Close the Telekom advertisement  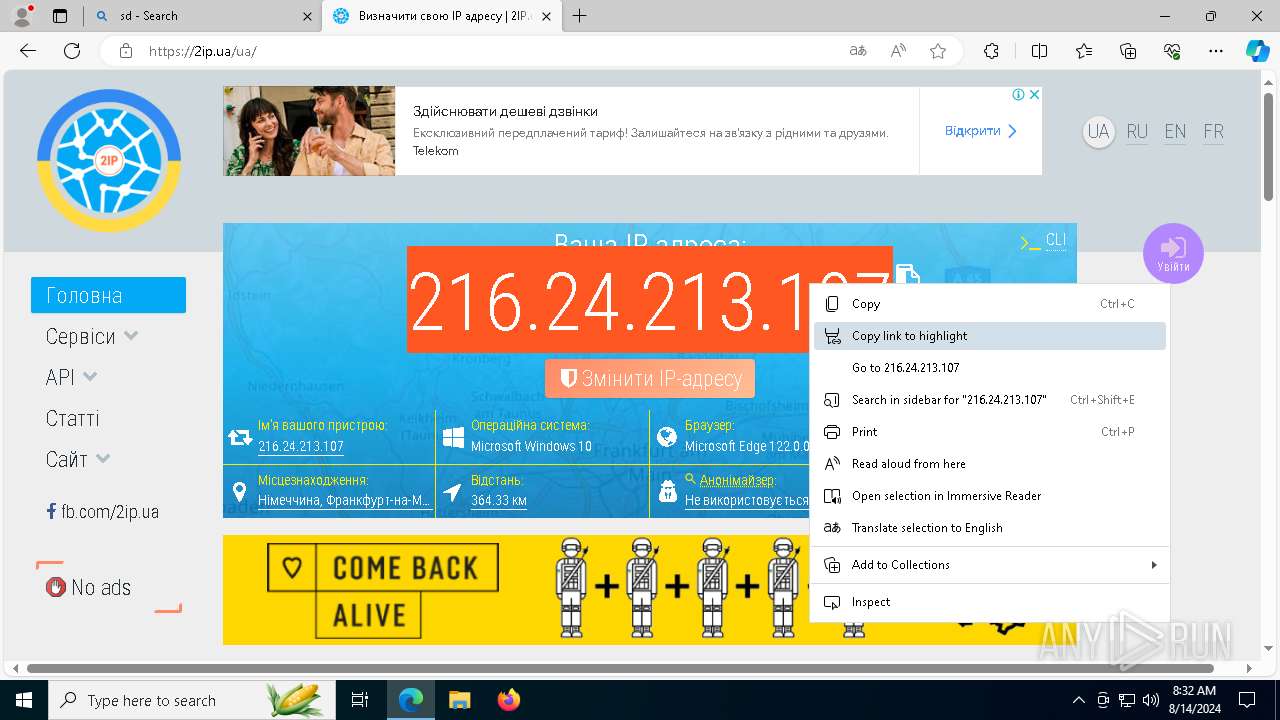click(1035, 94)
